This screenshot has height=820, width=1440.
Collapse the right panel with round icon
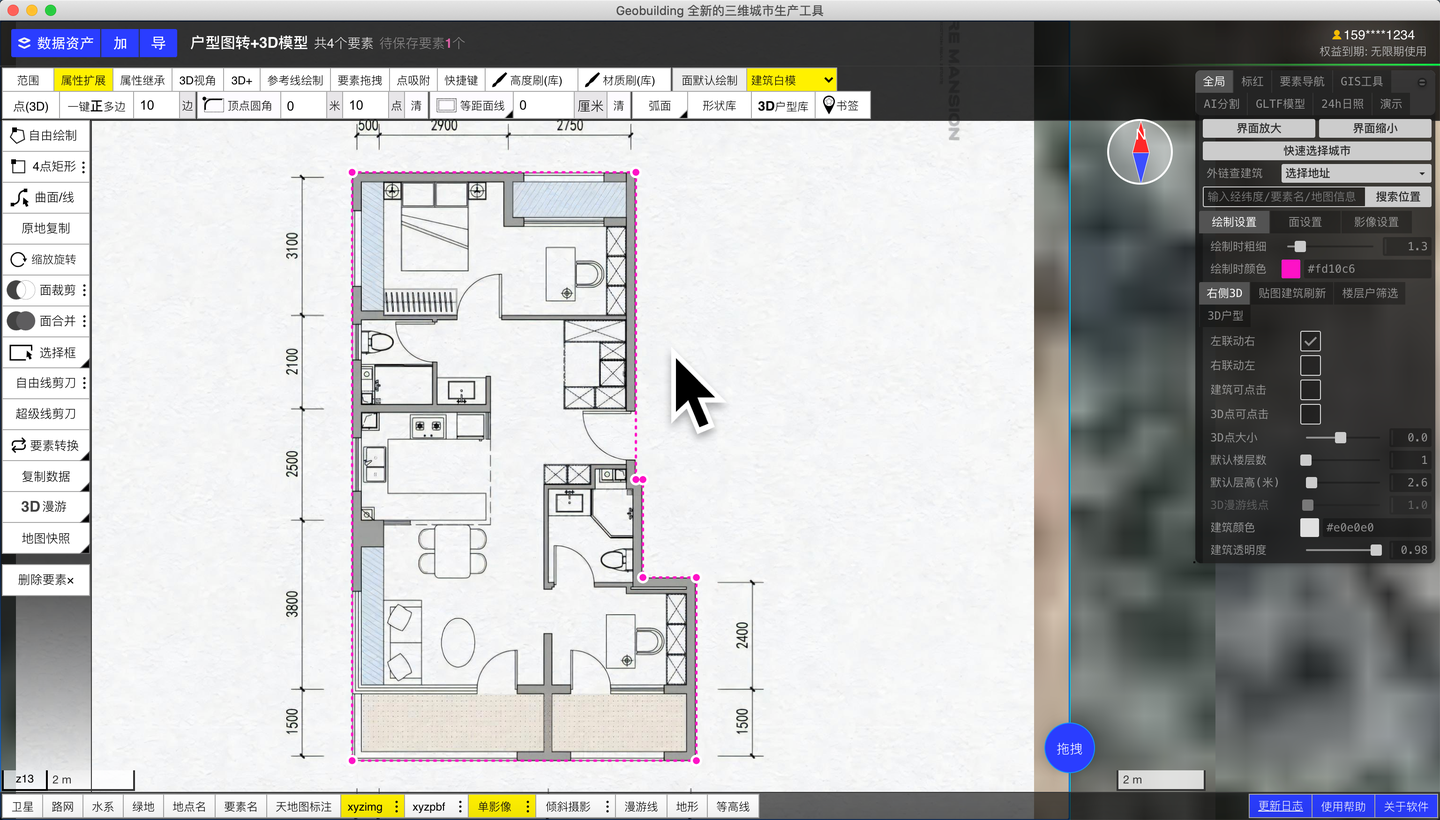coord(1422,82)
